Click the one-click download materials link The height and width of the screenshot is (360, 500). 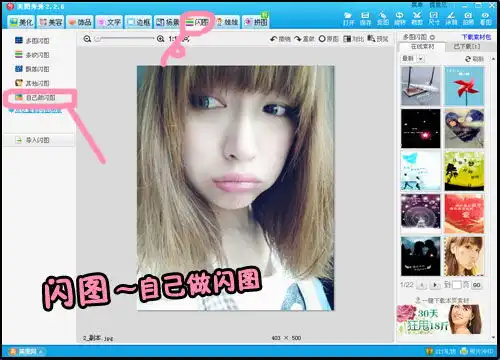point(442,300)
